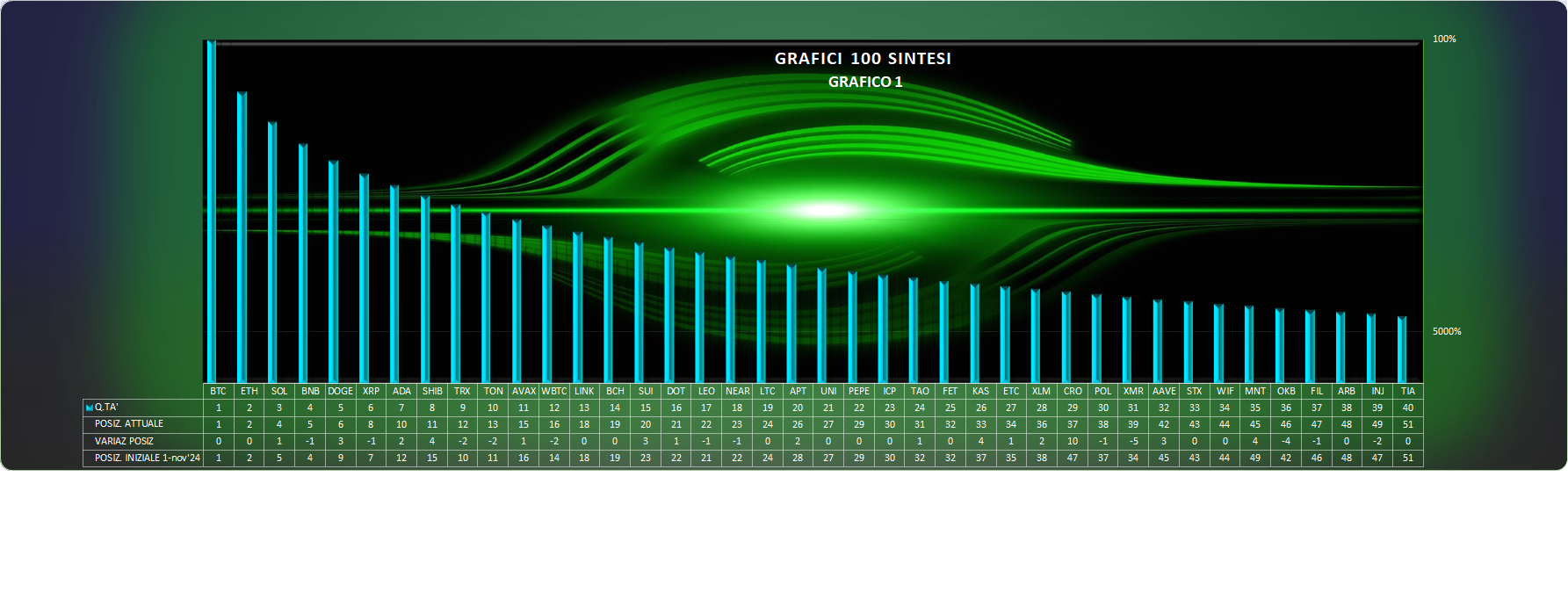This screenshot has height=592, width=1568.
Task: Select the POSIZ. ATTUALE row label
Action: coord(129,424)
